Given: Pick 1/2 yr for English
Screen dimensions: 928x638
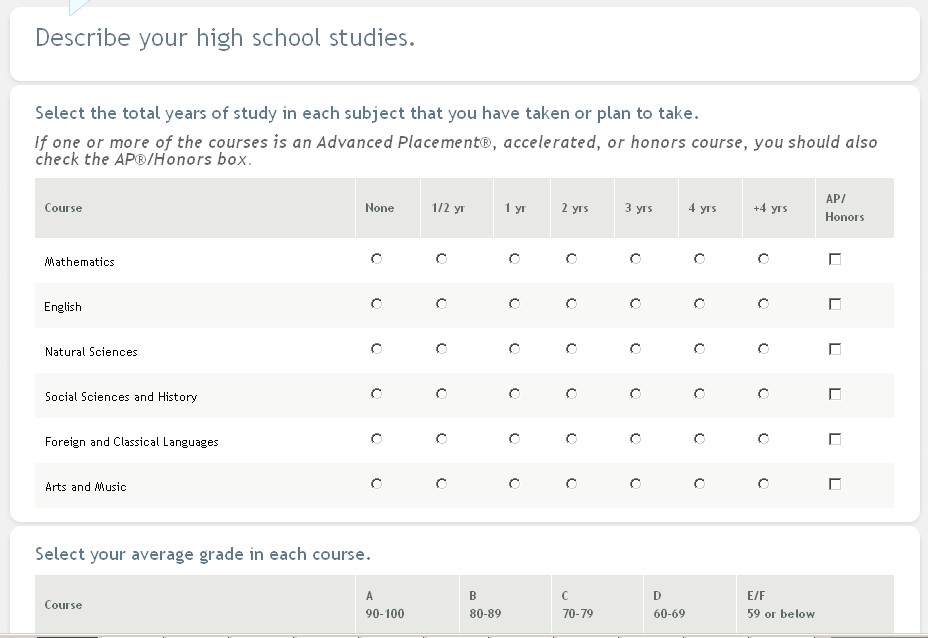Looking at the screenshot, I should pyautogui.click(x=441, y=304).
